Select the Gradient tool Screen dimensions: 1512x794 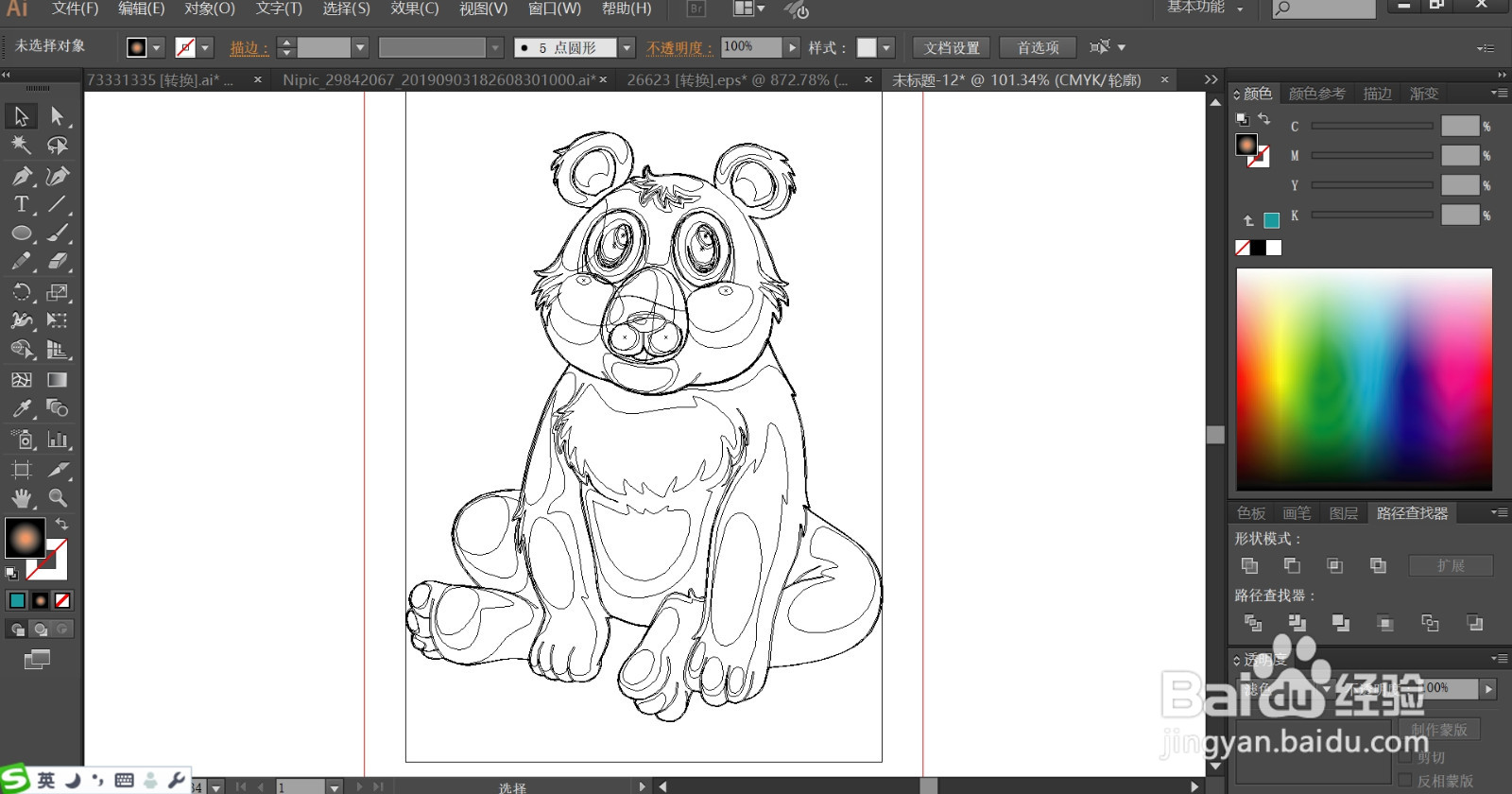tap(57, 380)
